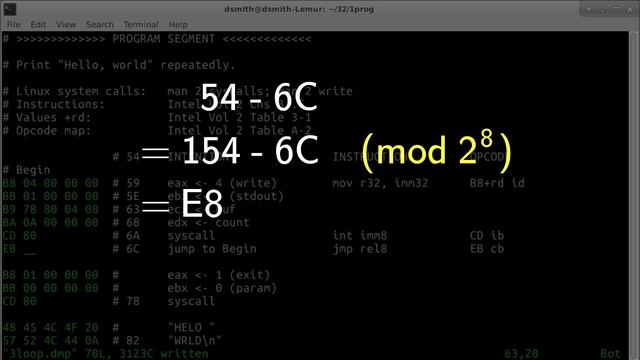This screenshot has height=360, width=640.
Task: Click hex bytes '57 52 4C 44 0A'
Action: [50, 340]
